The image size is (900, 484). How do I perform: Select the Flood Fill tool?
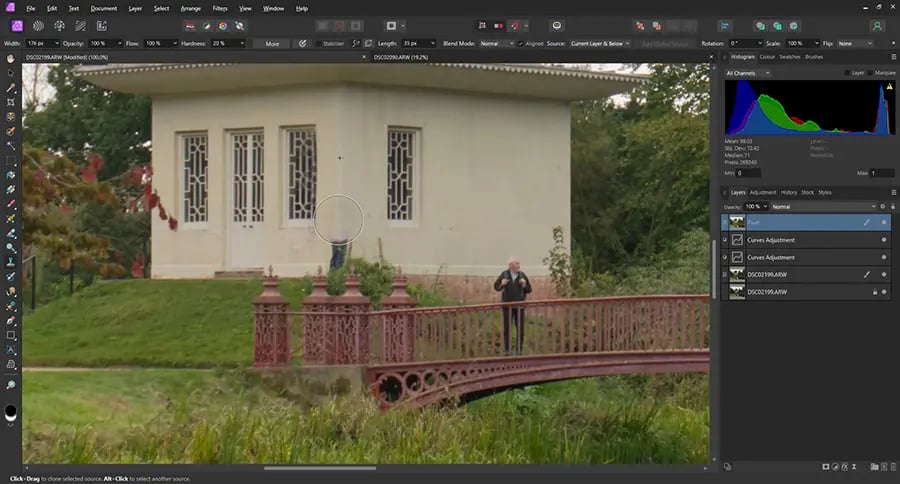coord(10,175)
